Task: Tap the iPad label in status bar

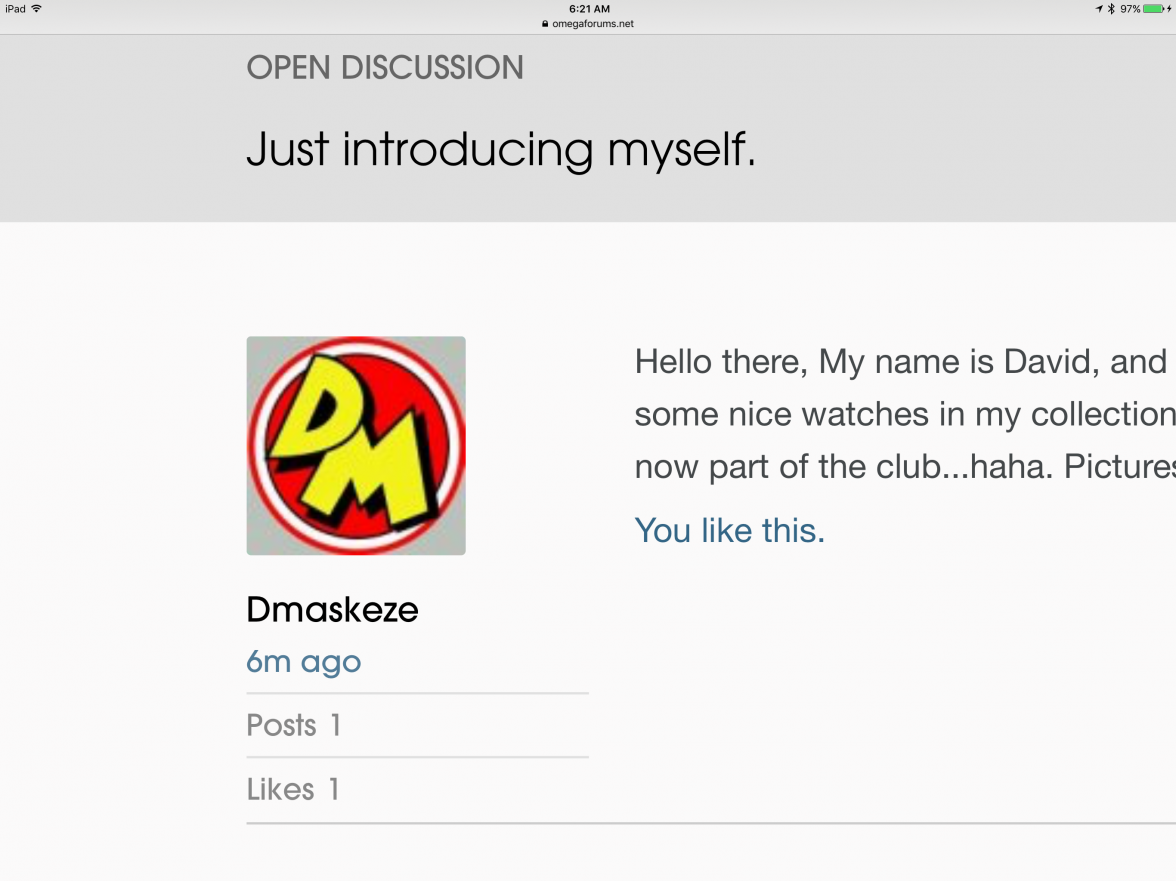Action: click(15, 8)
